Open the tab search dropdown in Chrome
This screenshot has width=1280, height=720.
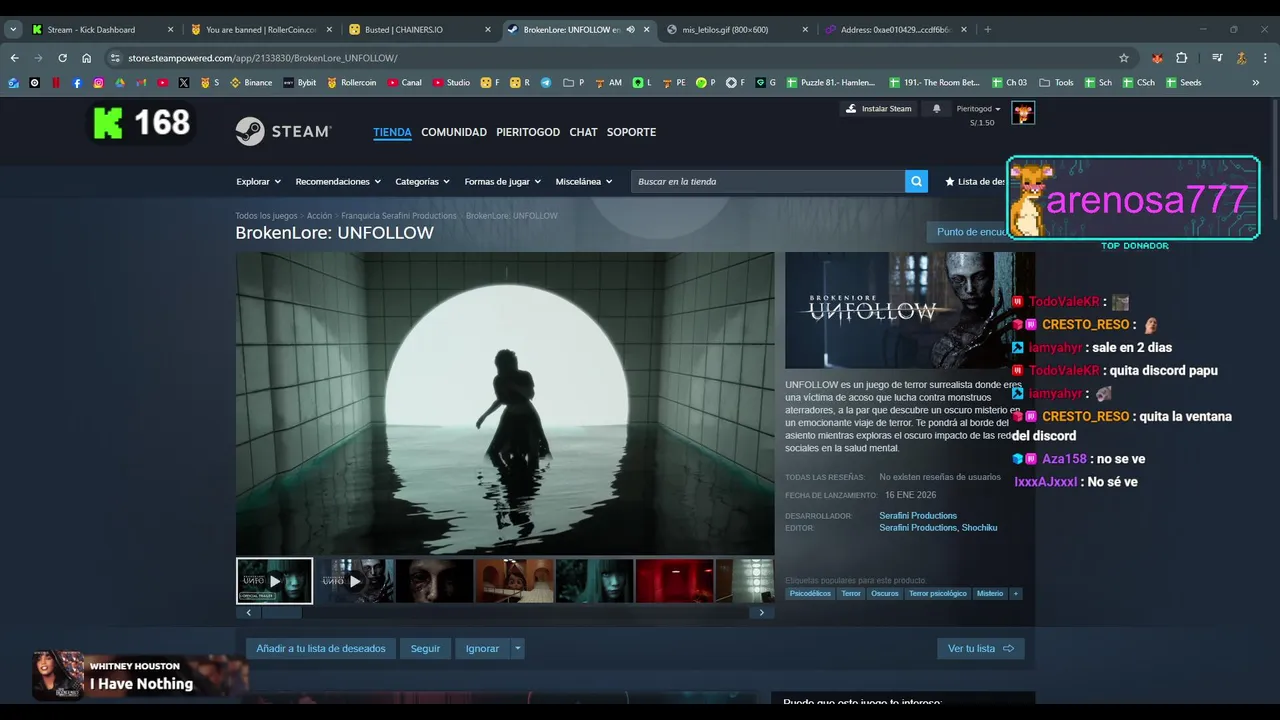[x=13, y=29]
